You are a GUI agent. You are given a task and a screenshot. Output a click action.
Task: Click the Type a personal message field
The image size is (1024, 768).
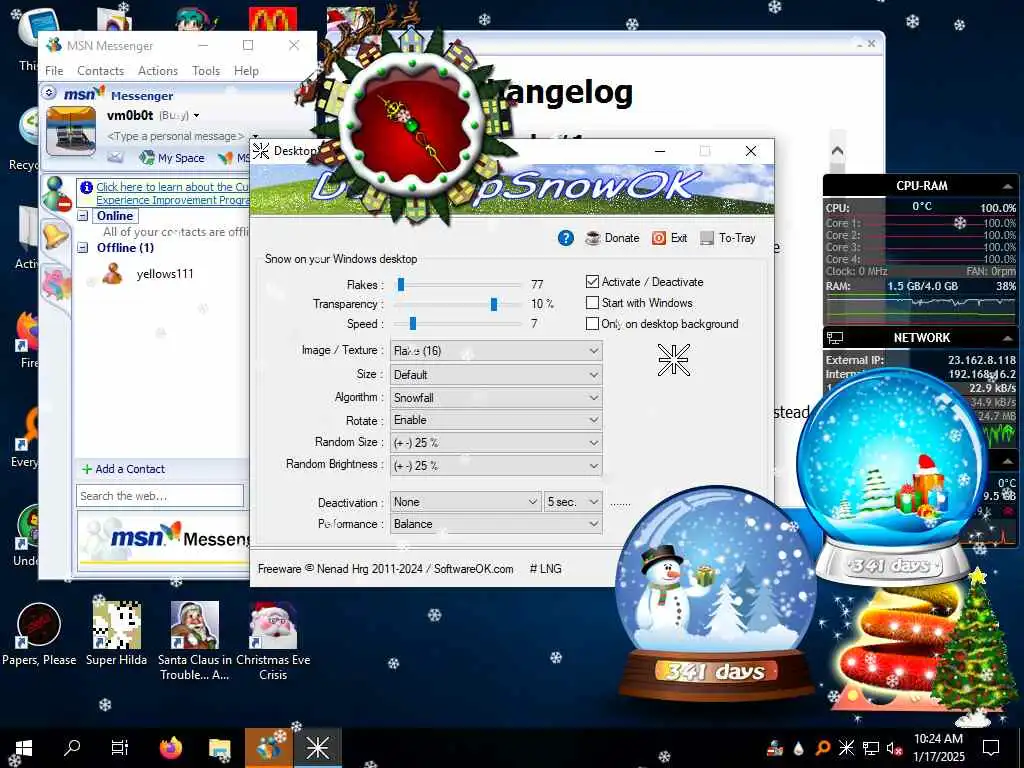tap(176, 136)
